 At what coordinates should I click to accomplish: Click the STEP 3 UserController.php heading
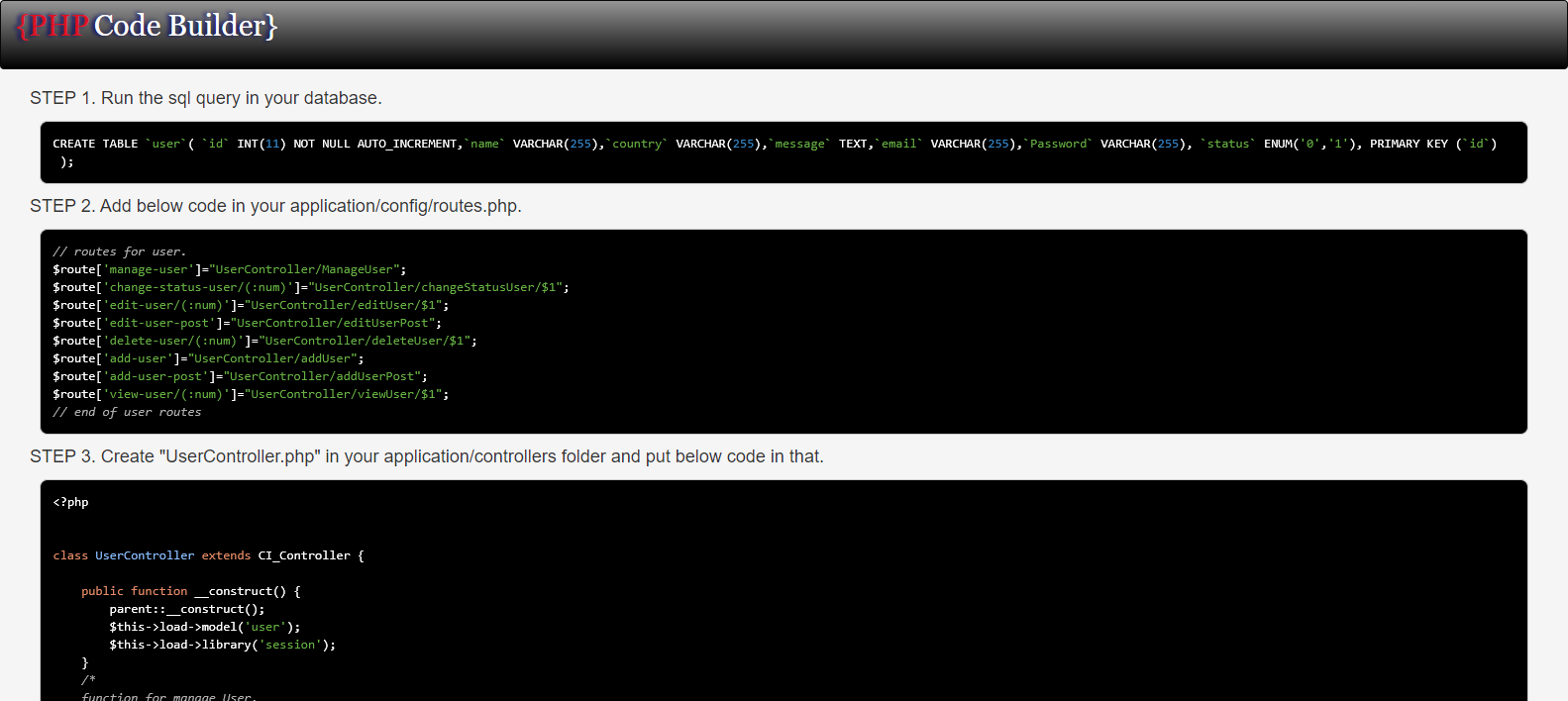point(427,456)
